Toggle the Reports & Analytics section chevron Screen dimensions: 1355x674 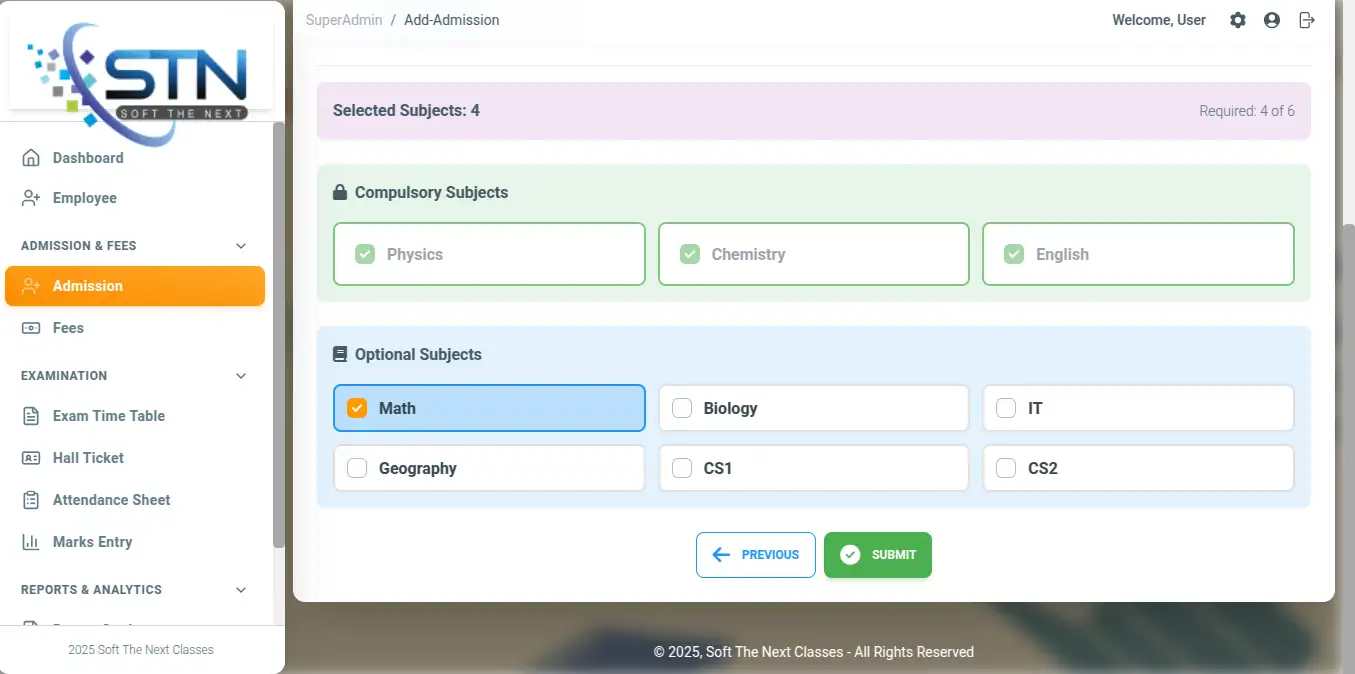tap(240, 590)
